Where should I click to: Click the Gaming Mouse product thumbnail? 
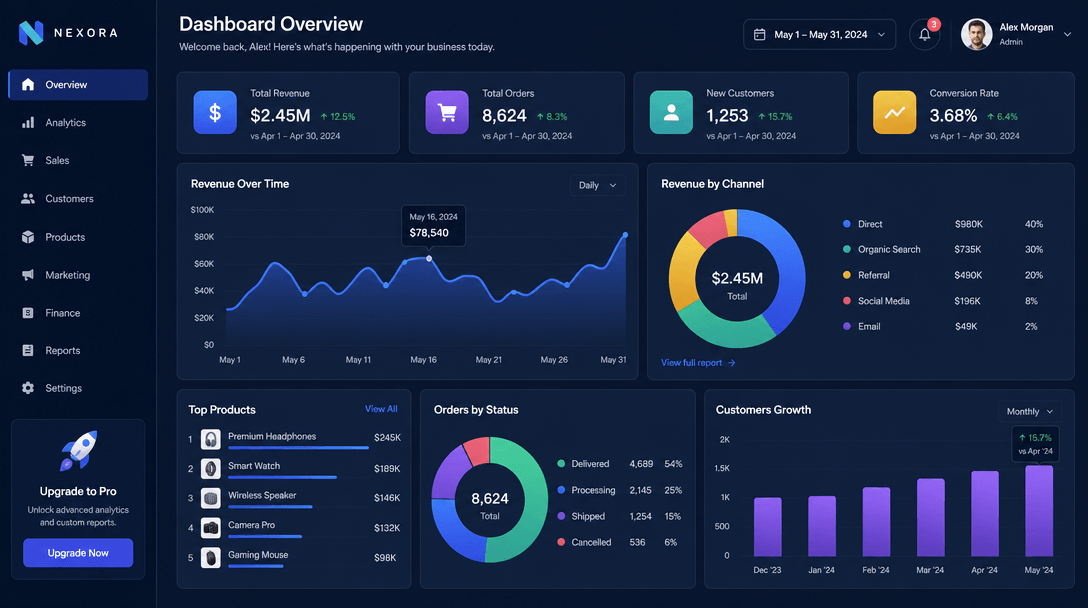[211, 557]
